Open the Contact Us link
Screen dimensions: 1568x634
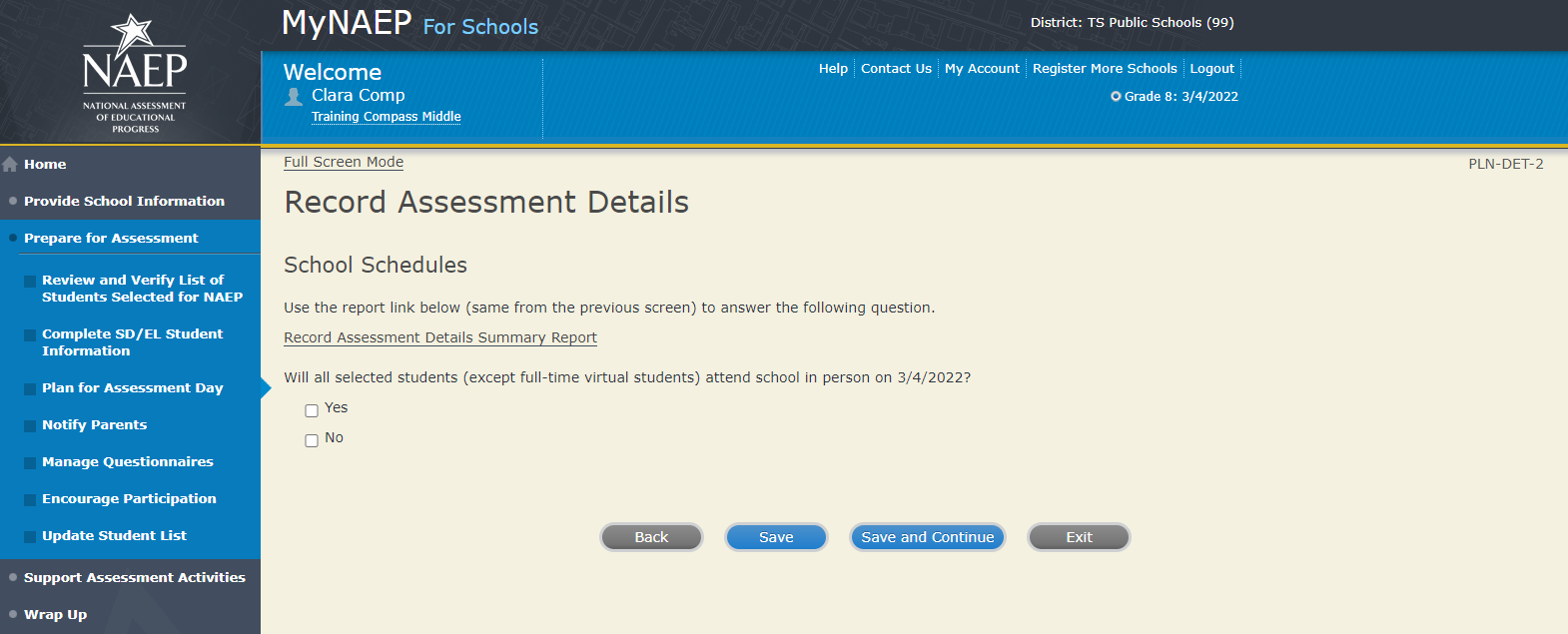(x=896, y=69)
